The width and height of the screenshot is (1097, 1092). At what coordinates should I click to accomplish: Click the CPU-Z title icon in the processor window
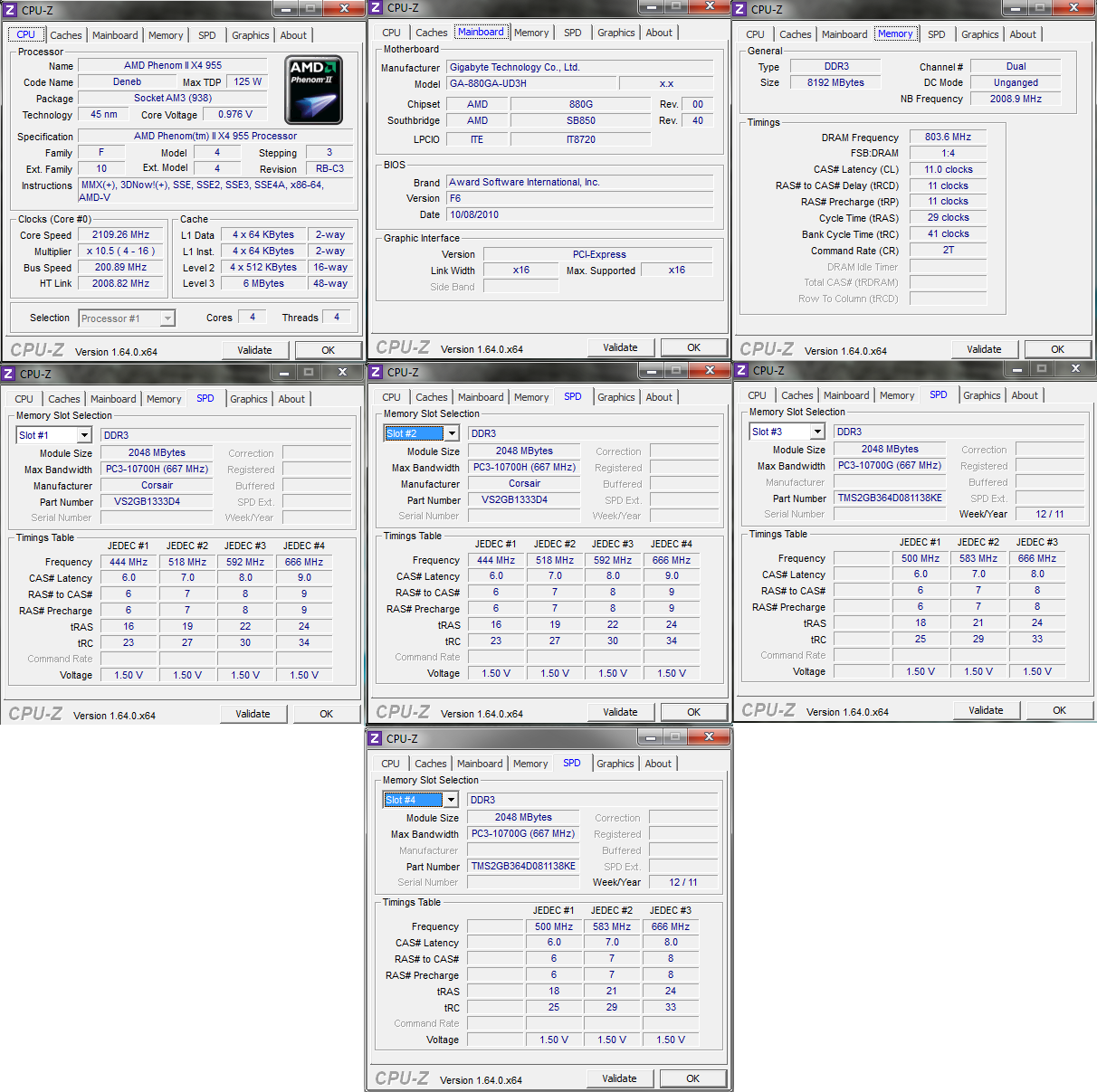[10, 11]
